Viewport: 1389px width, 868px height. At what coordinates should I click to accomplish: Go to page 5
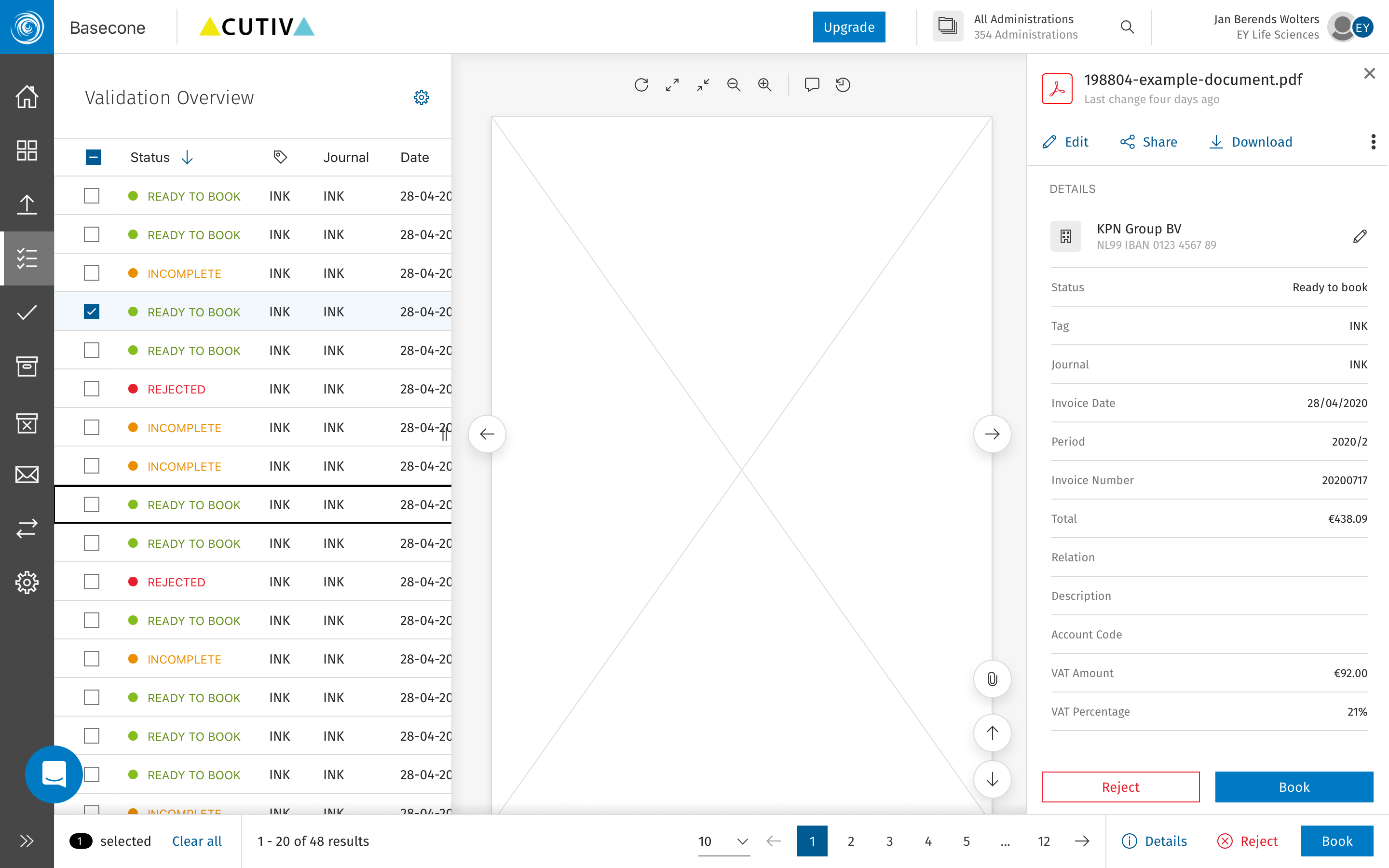tap(966, 841)
